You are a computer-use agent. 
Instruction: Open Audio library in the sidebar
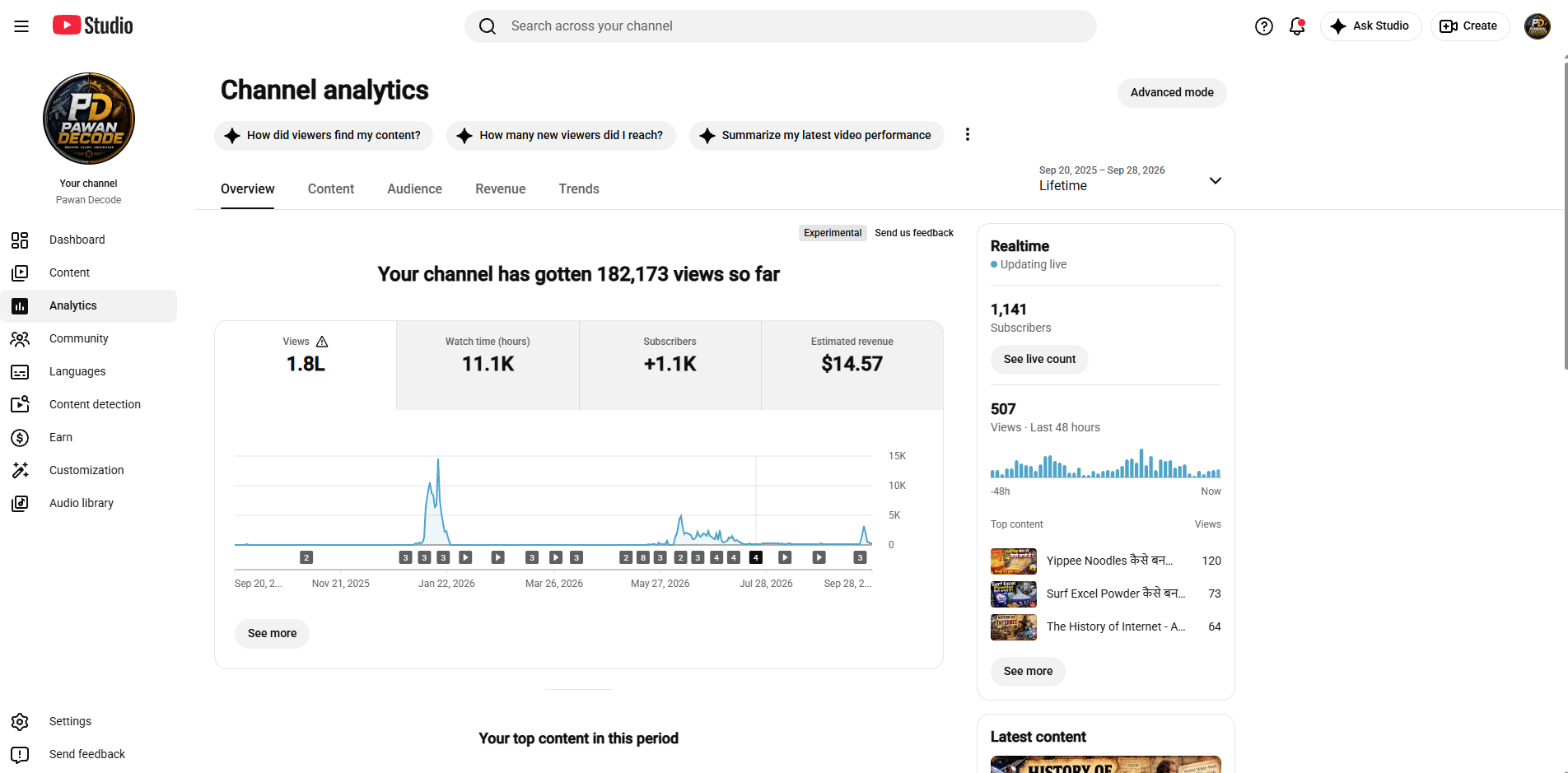(89, 503)
